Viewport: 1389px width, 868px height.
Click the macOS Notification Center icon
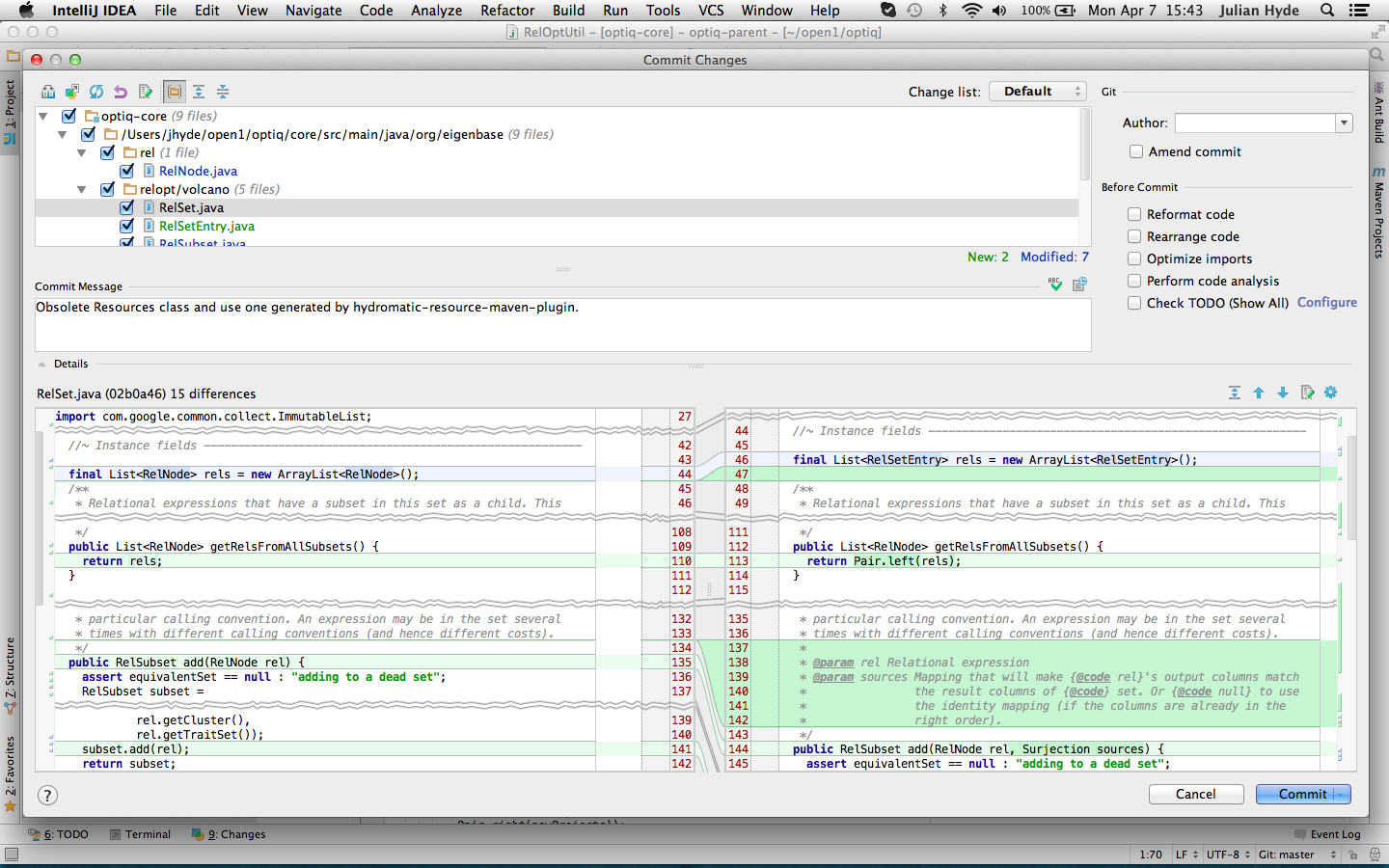click(1359, 11)
